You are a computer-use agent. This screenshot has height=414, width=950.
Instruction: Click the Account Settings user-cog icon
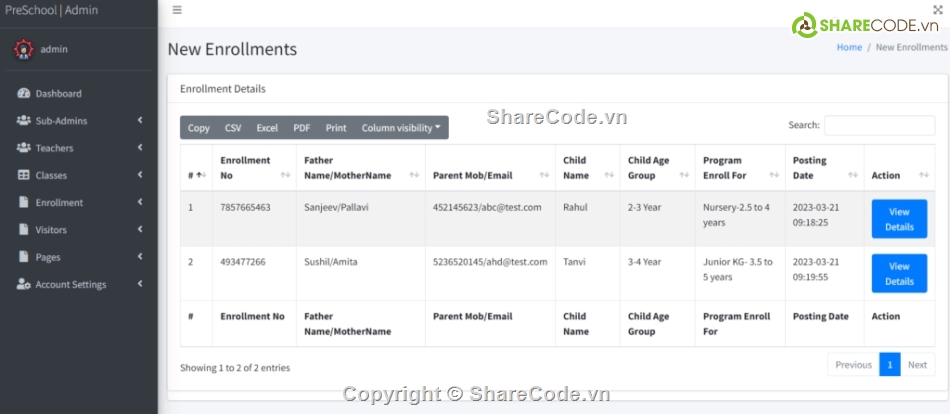point(24,284)
